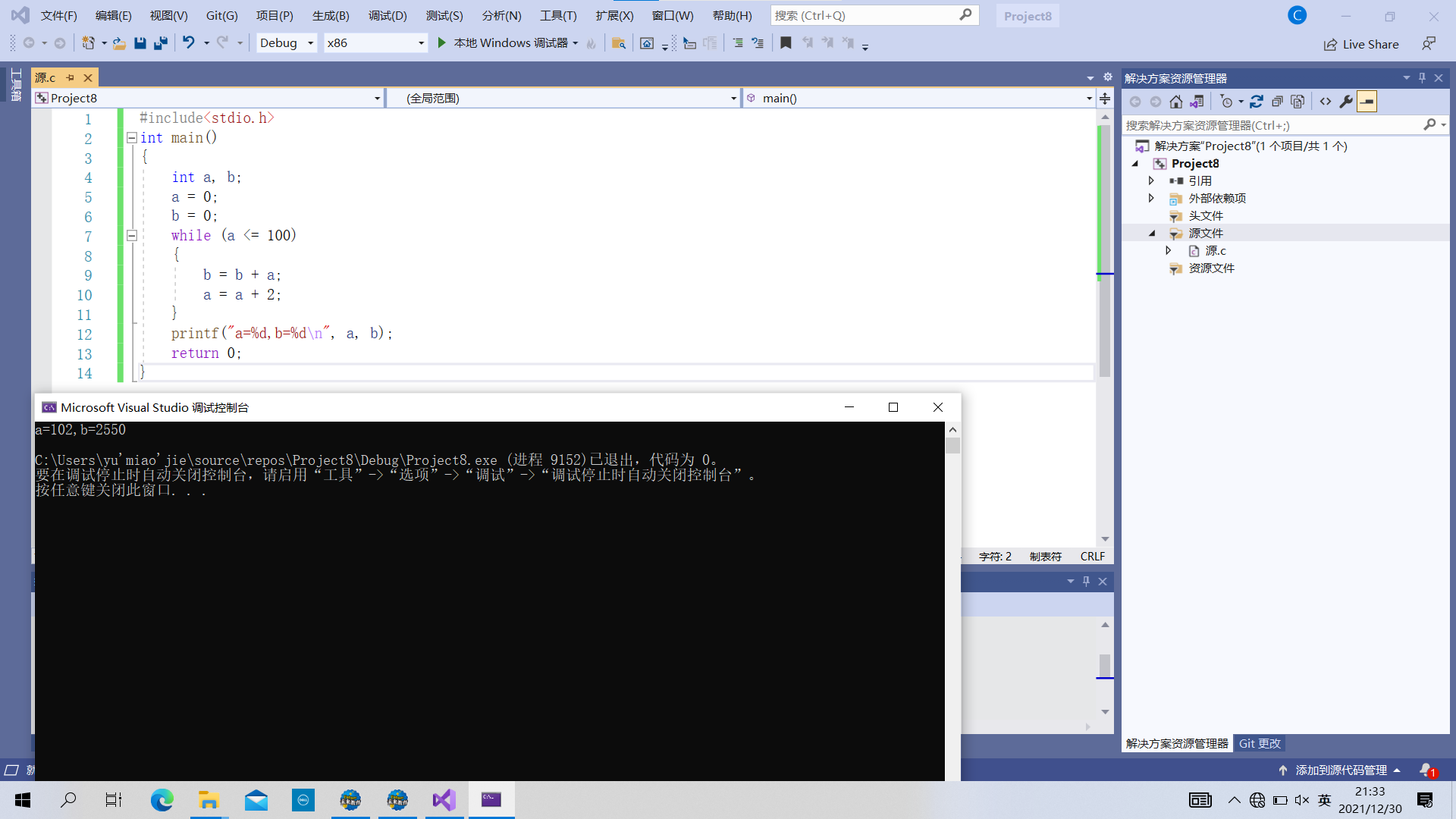Click Collapse All icon in Solution Explorer
The width and height of the screenshot is (1456, 819).
[x=1277, y=102]
